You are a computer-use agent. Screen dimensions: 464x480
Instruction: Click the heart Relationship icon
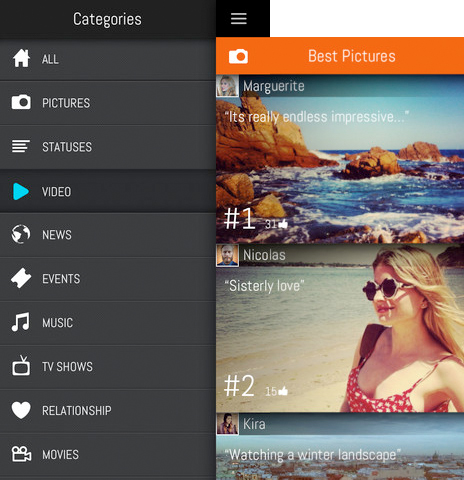(x=21, y=410)
